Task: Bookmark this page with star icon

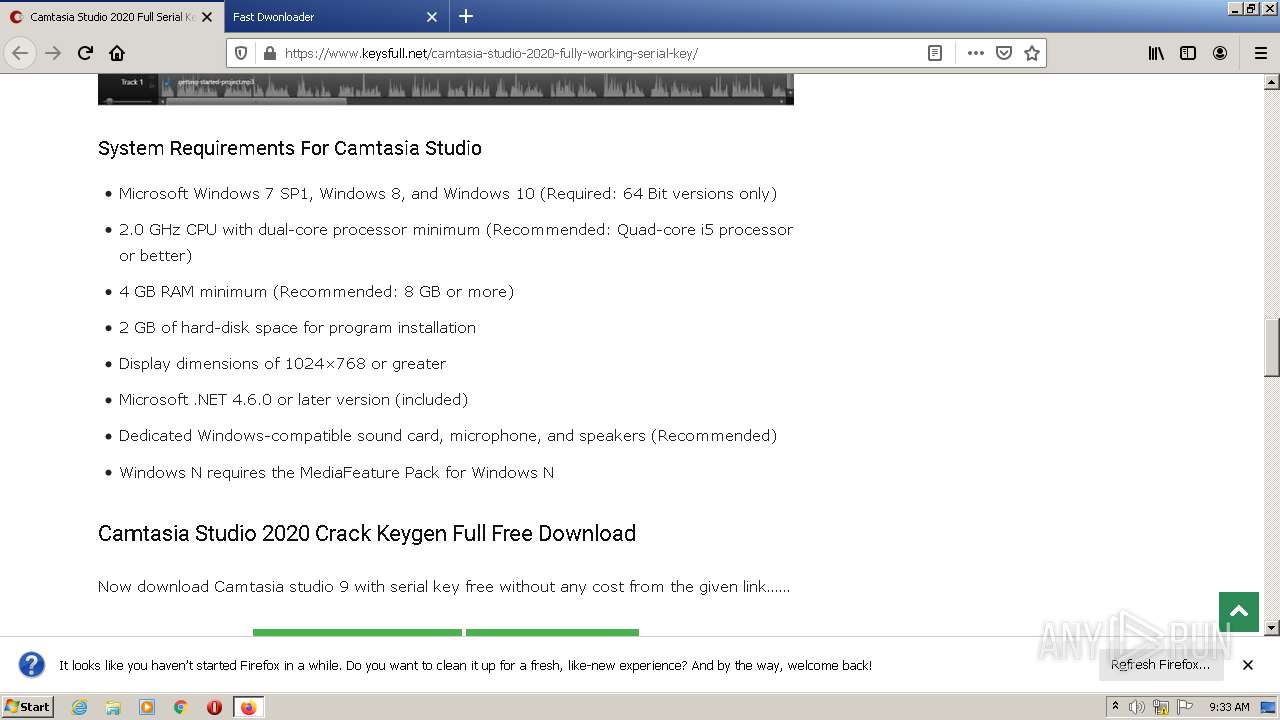Action: click(x=1032, y=53)
